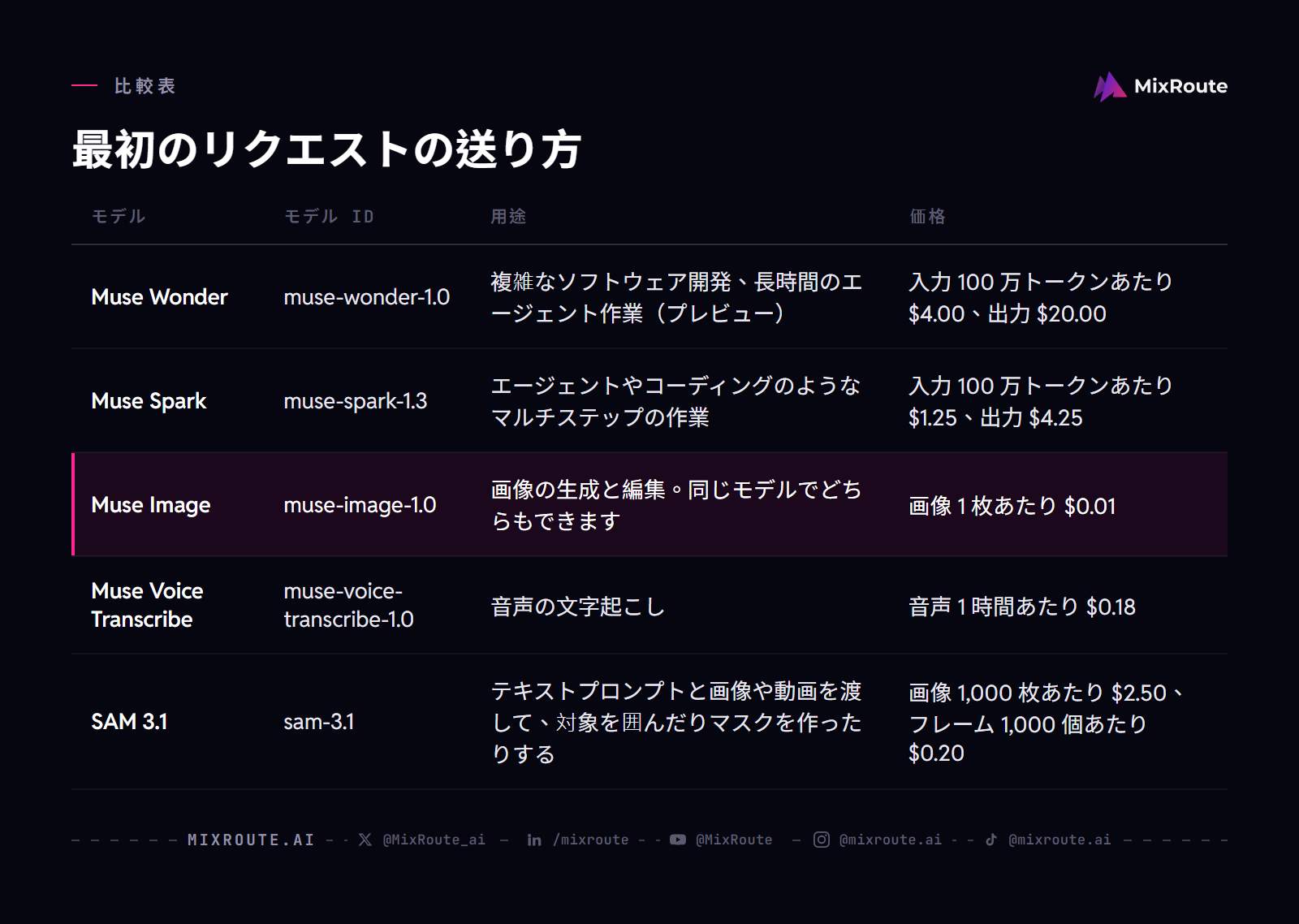Open the @mixroute.ai Instagram handle
The width and height of the screenshot is (1299, 924).
[891, 840]
